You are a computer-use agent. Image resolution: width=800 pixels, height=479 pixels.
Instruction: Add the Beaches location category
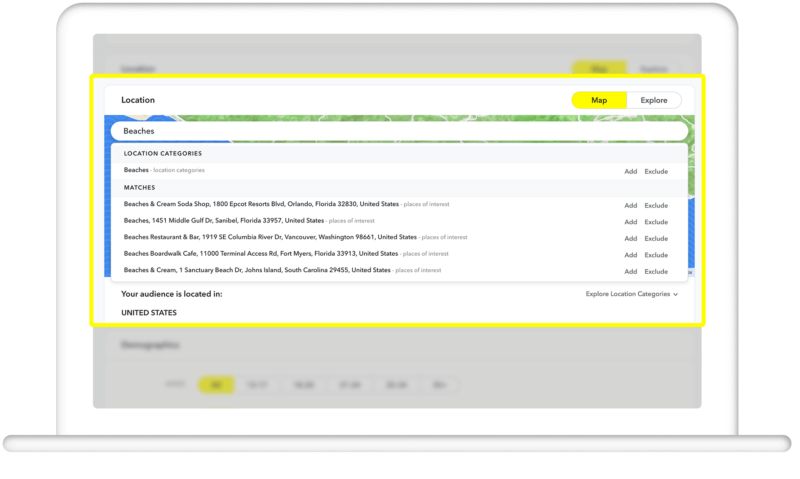coord(630,171)
